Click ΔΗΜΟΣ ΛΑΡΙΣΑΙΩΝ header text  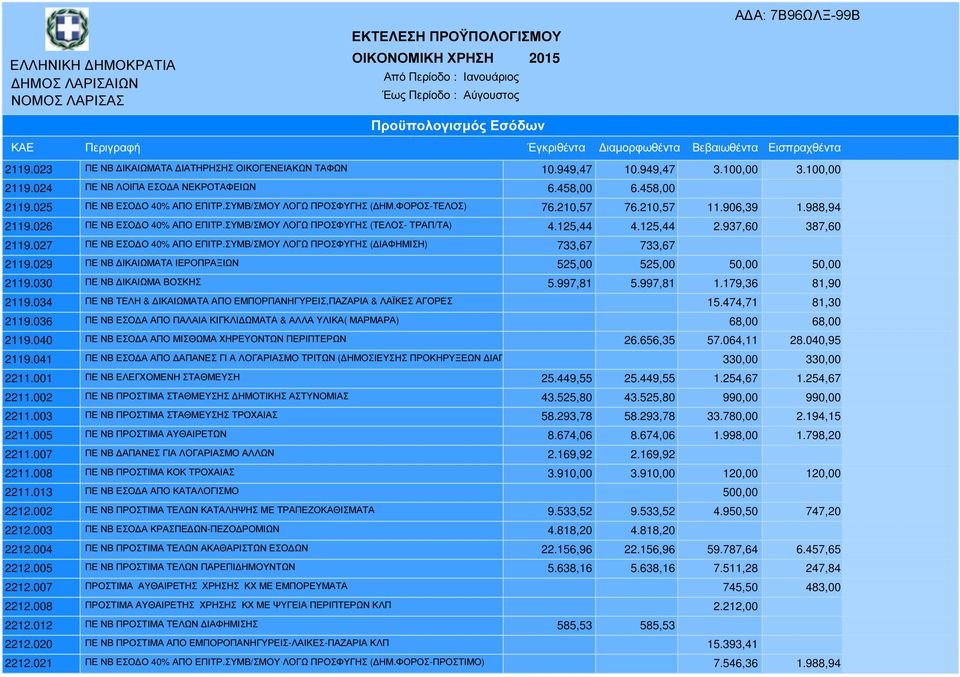pos(75,83)
